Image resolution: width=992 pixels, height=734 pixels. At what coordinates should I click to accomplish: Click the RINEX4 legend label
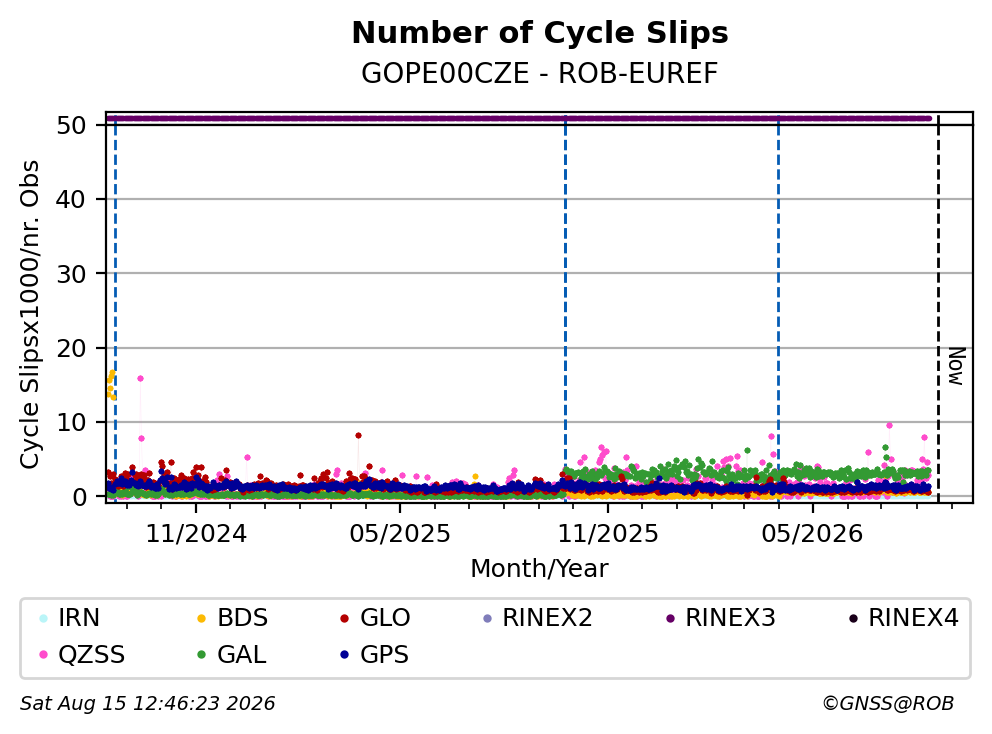[913, 618]
